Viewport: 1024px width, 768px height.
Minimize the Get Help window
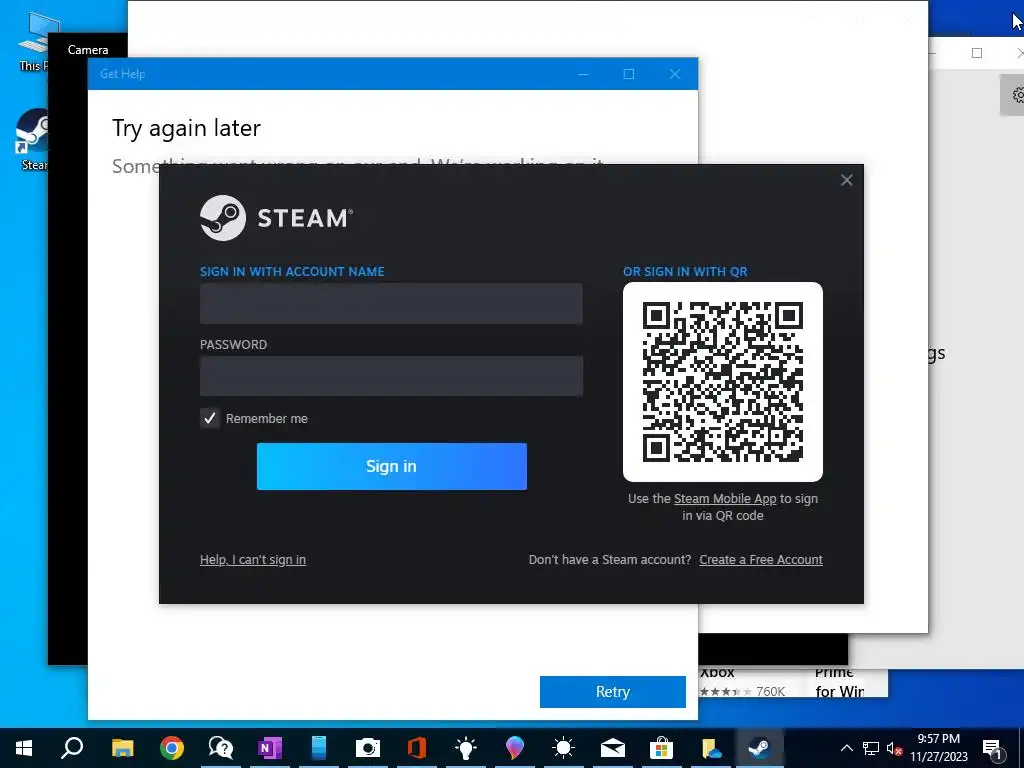click(x=583, y=74)
